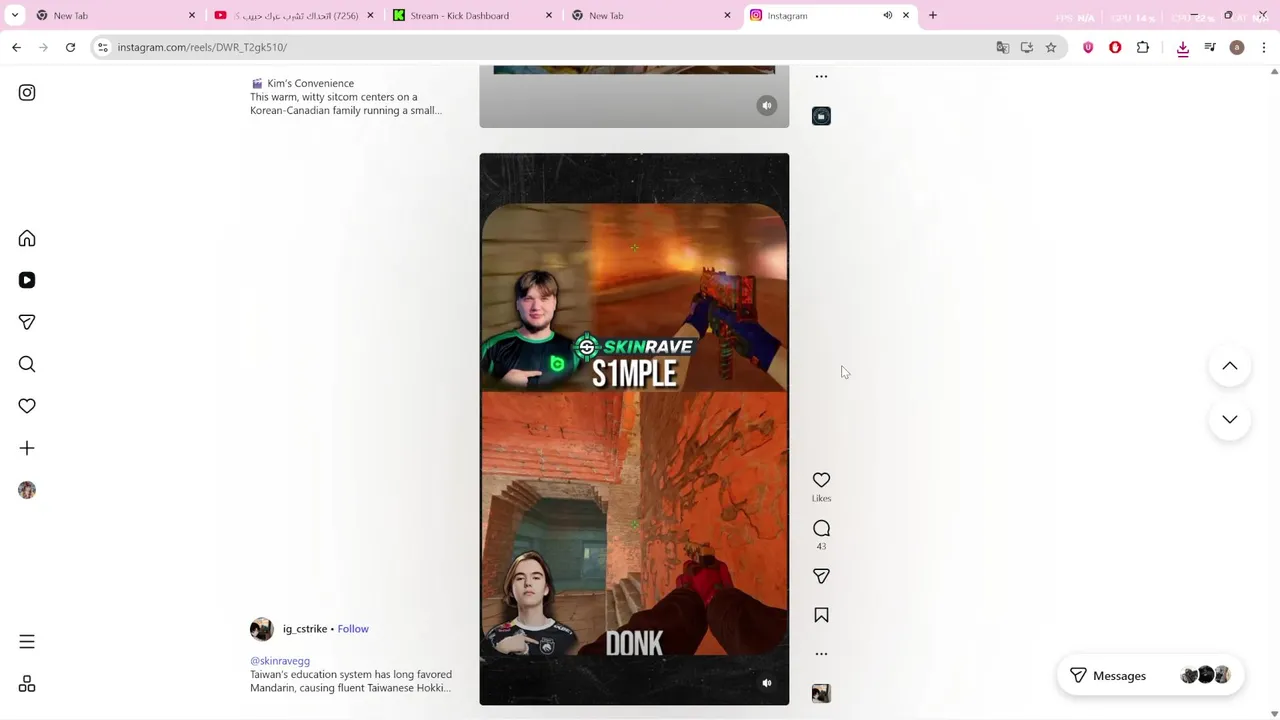Expand the Taiwan's education system caption

[x=351, y=681]
